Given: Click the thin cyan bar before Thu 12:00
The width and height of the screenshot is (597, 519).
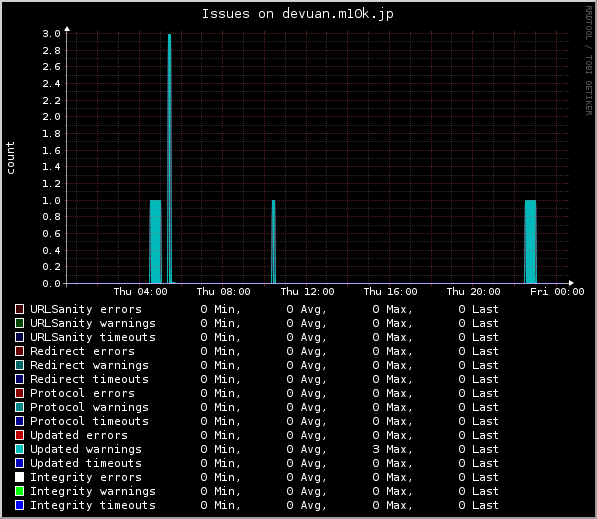Looking at the screenshot, I should click(x=273, y=241).
